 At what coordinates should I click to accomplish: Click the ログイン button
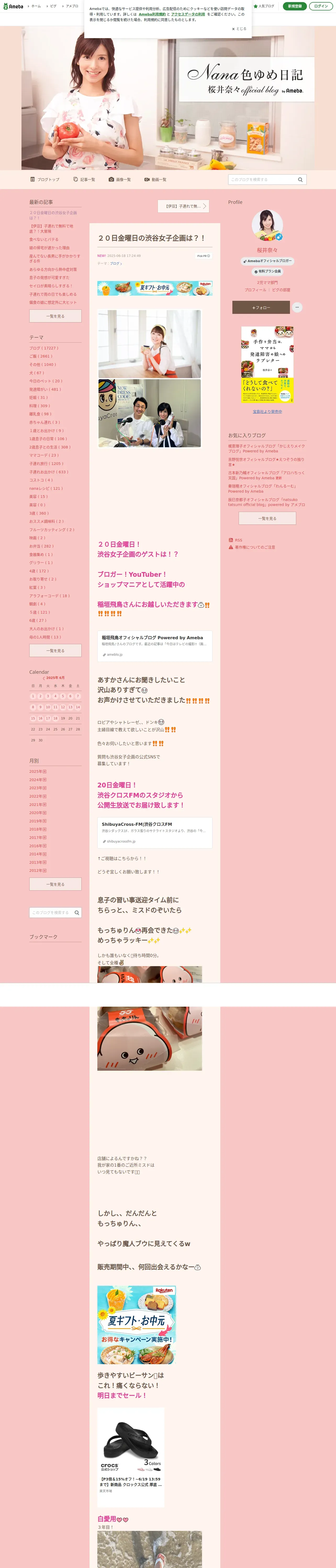coord(321,6)
